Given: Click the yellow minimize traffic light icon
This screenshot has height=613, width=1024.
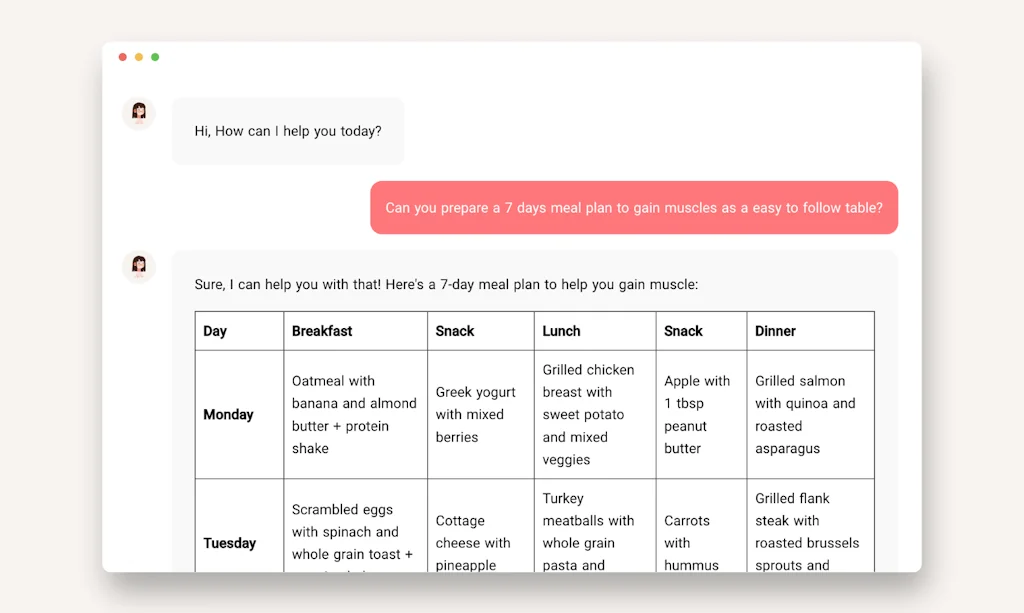Looking at the screenshot, I should coord(138,57).
